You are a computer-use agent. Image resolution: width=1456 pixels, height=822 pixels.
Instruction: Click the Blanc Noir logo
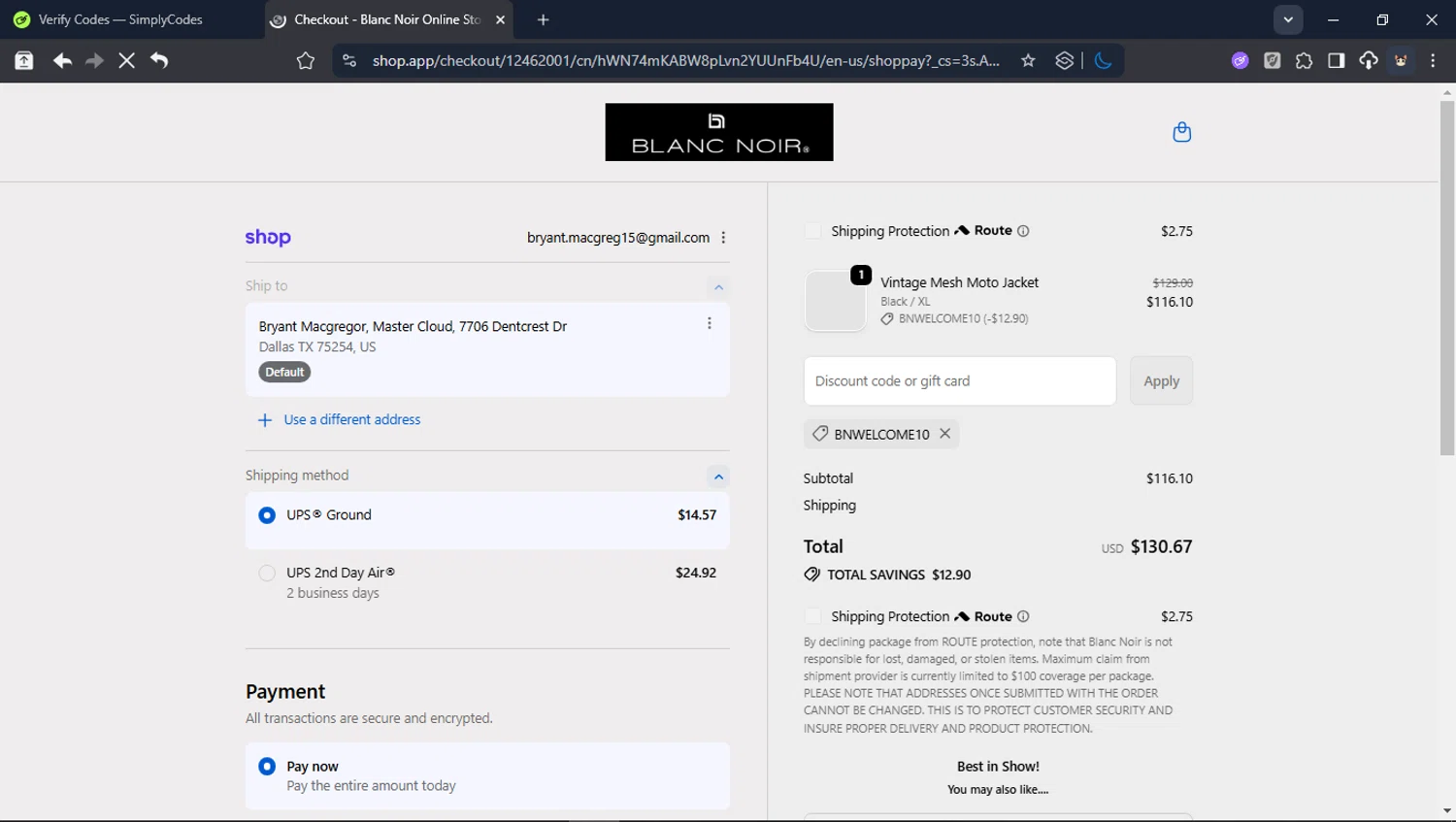719,132
